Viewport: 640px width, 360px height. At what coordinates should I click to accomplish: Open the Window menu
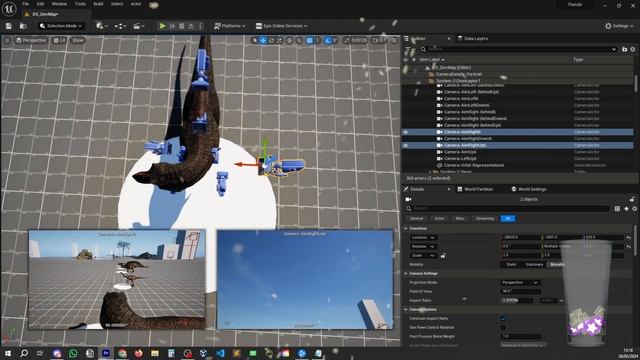(x=59, y=4)
